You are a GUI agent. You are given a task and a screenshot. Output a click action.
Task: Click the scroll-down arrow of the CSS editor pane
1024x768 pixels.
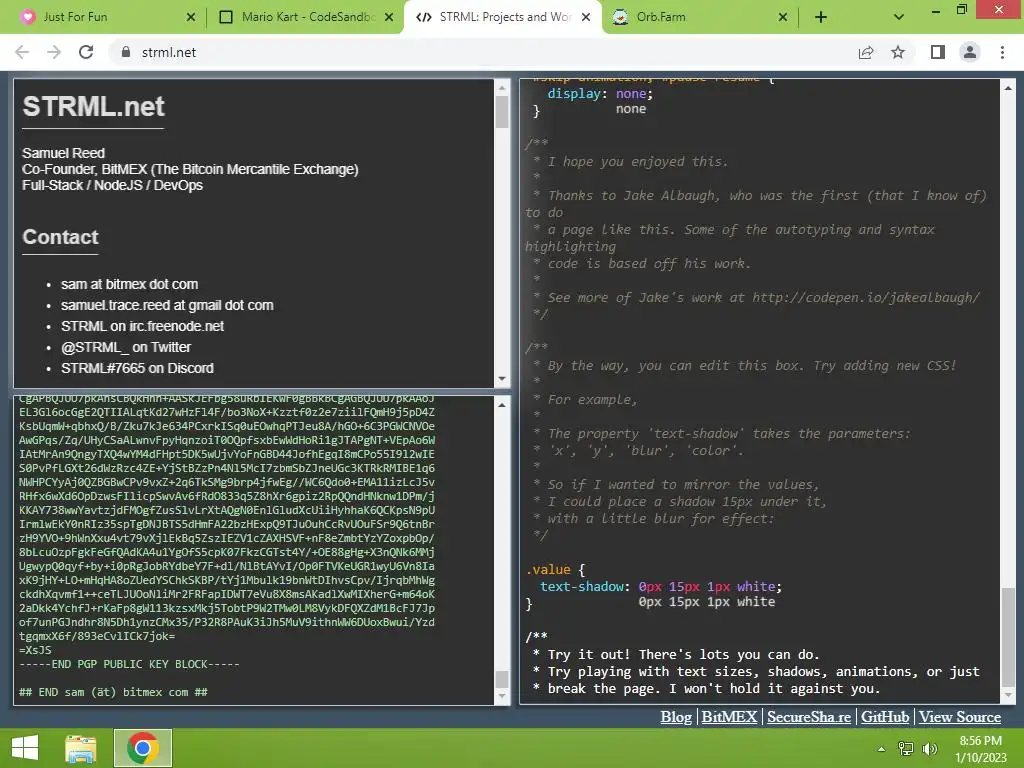1008,696
